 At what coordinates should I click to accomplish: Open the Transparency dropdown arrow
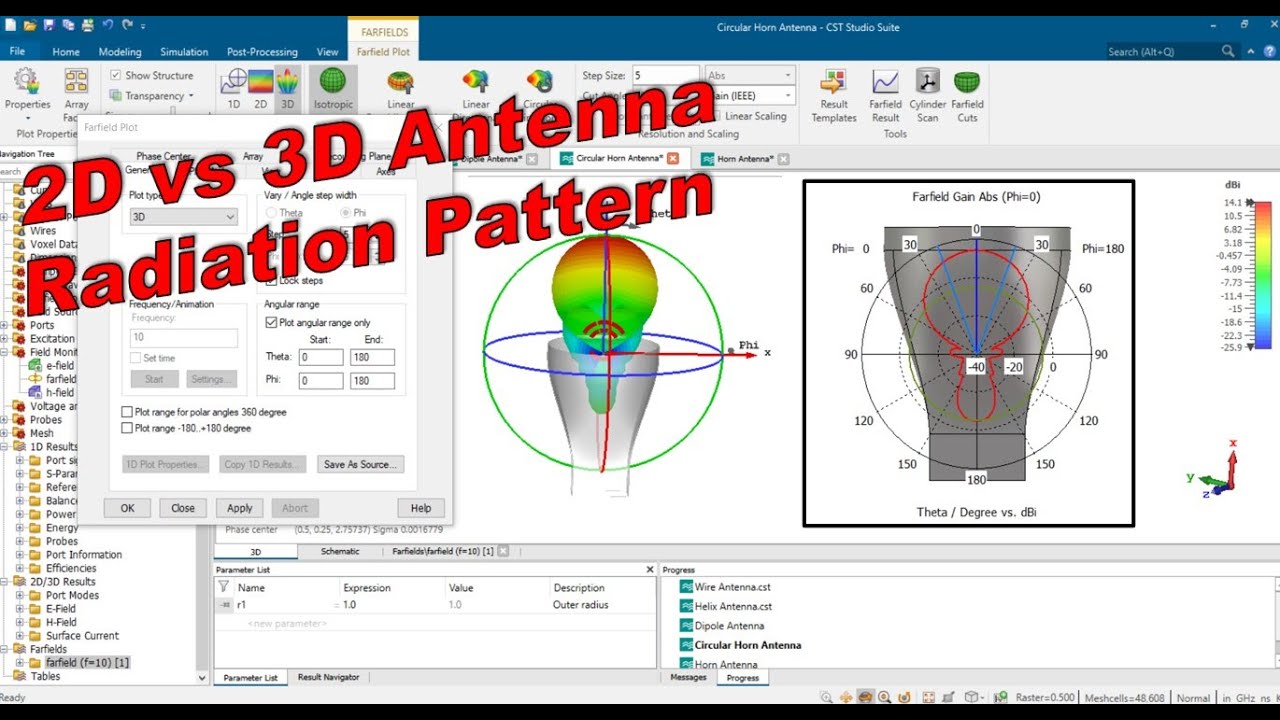[191, 96]
